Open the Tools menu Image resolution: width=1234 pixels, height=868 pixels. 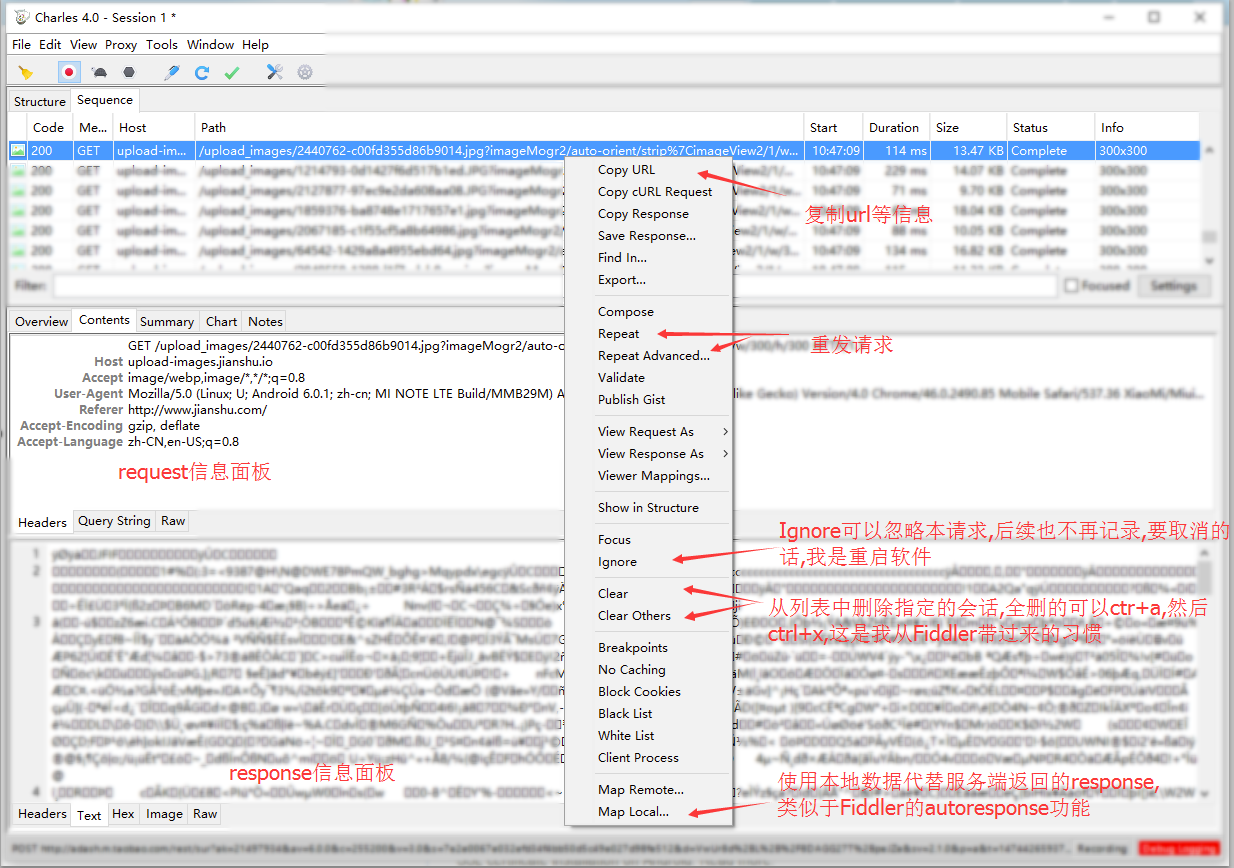162,44
